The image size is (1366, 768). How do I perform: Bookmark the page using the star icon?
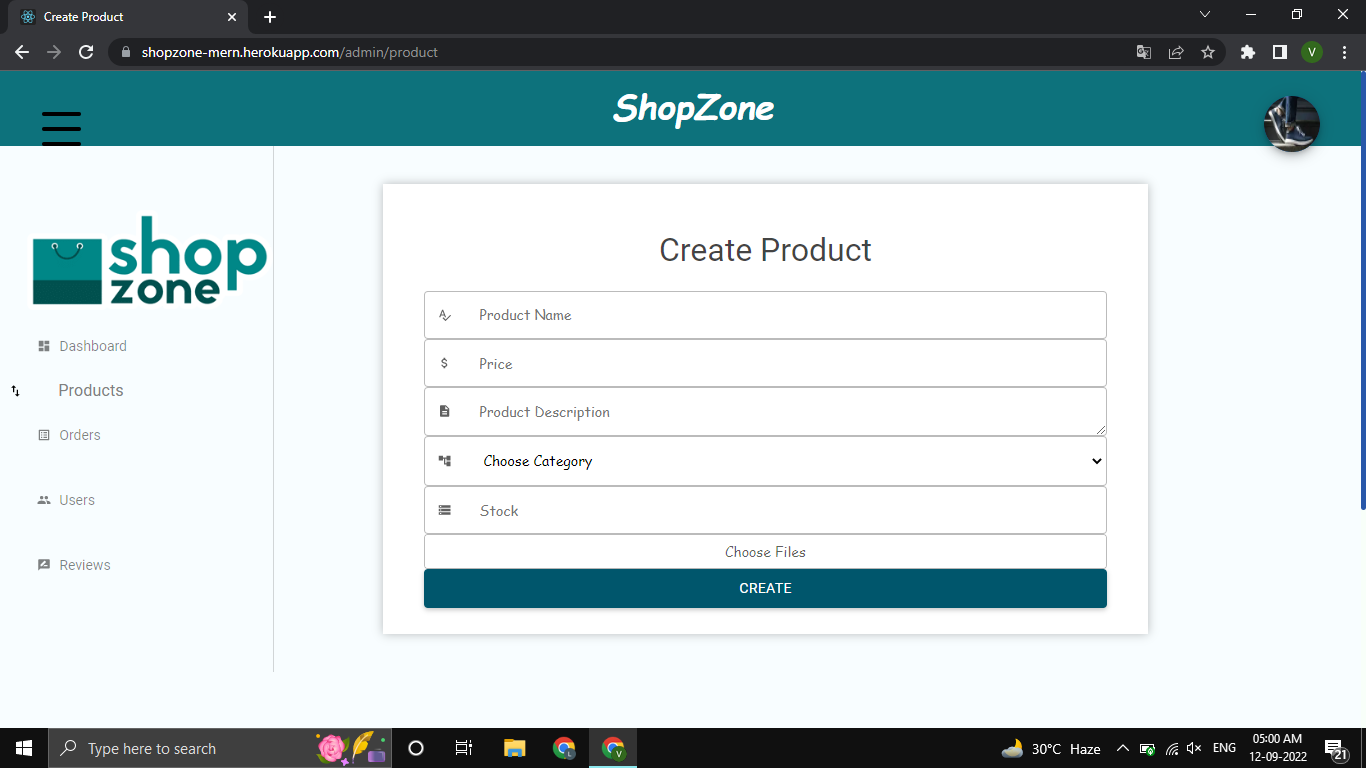click(1209, 51)
